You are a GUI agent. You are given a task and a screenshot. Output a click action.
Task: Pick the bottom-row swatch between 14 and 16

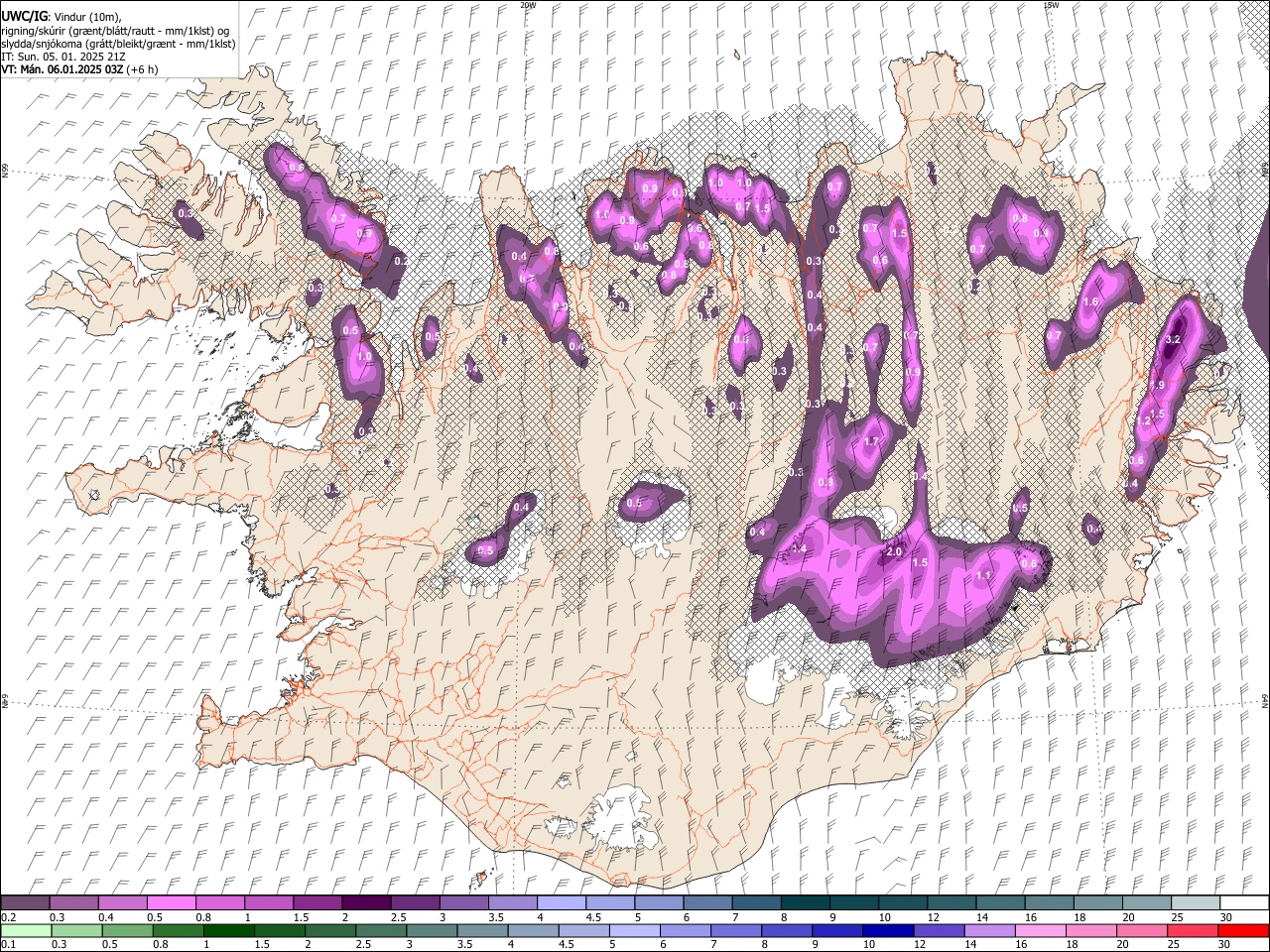coord(990,930)
